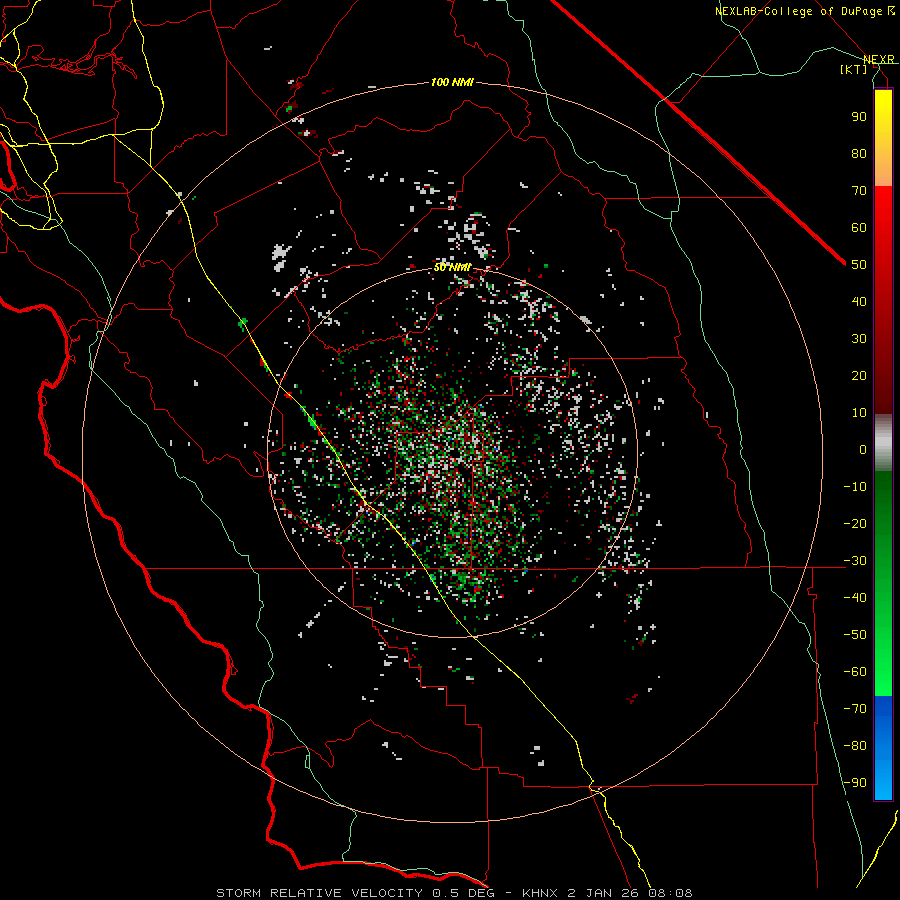Click the -70 value on velocity scale
This screenshot has width=900, height=900.
pos(855,709)
